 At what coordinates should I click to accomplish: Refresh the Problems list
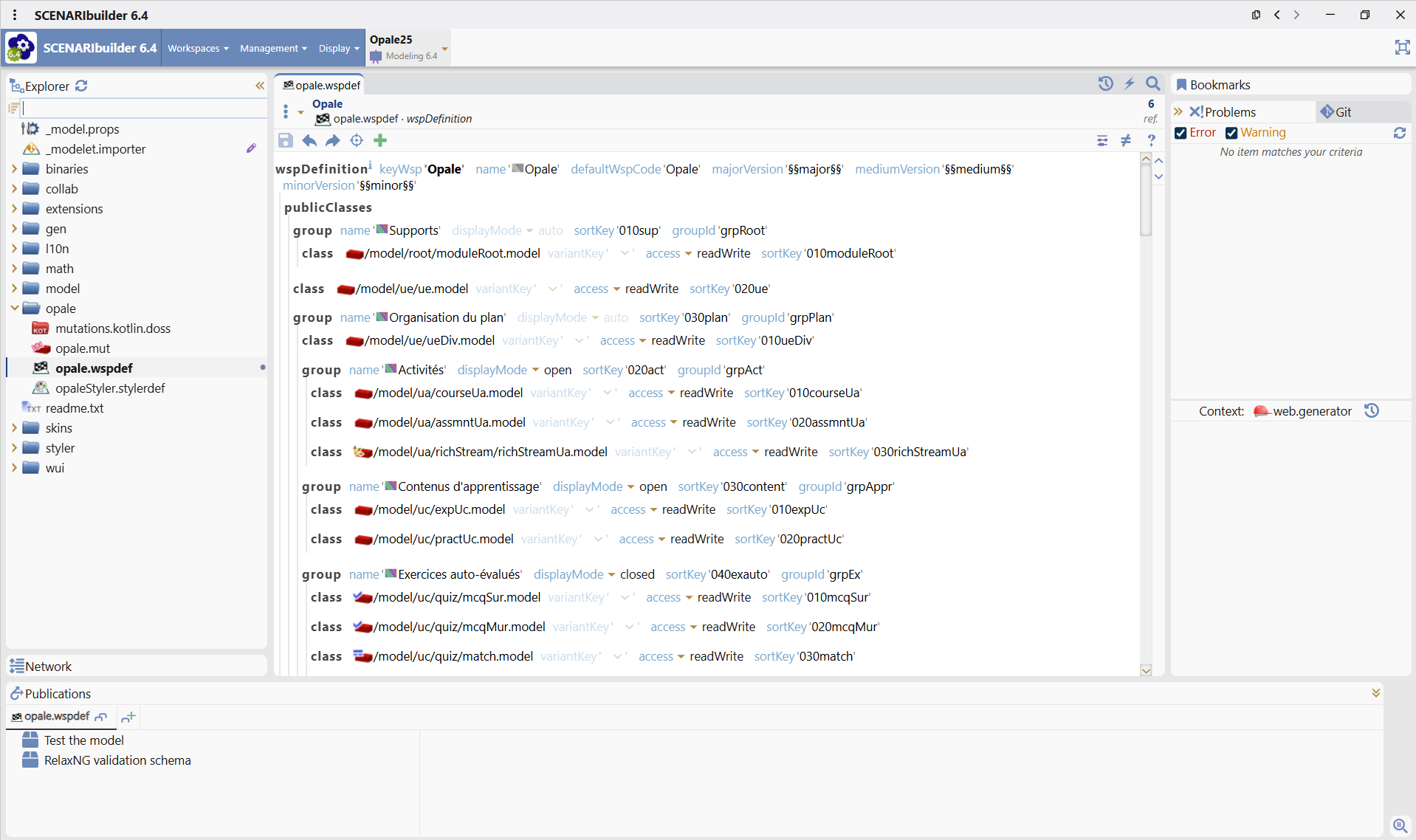pyautogui.click(x=1399, y=133)
